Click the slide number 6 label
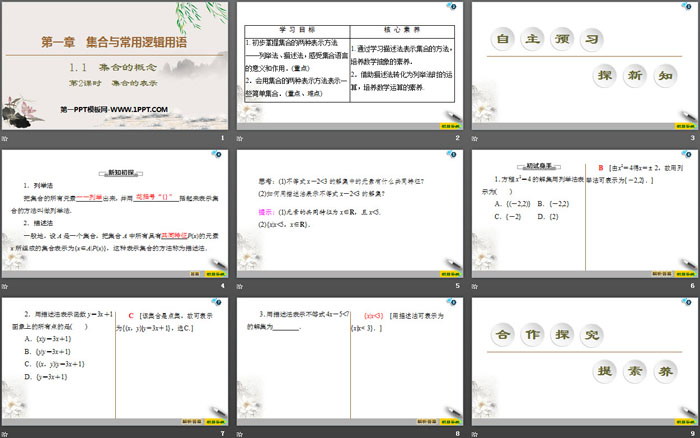This screenshot has width=700, height=438. pos(692,285)
